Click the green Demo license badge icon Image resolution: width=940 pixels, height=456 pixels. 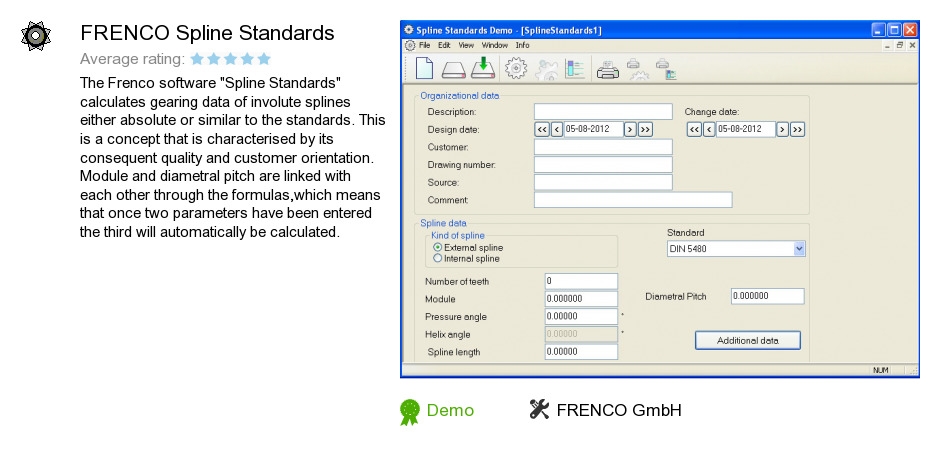410,412
